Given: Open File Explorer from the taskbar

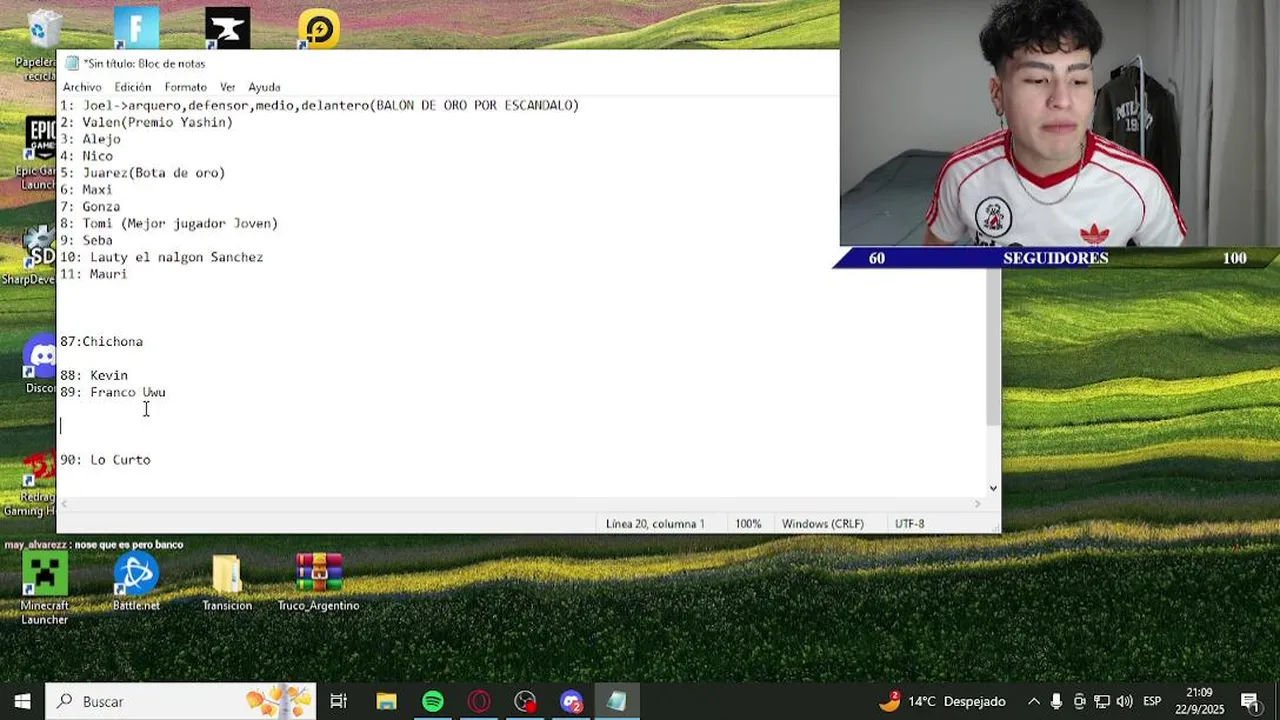Looking at the screenshot, I should (x=386, y=701).
